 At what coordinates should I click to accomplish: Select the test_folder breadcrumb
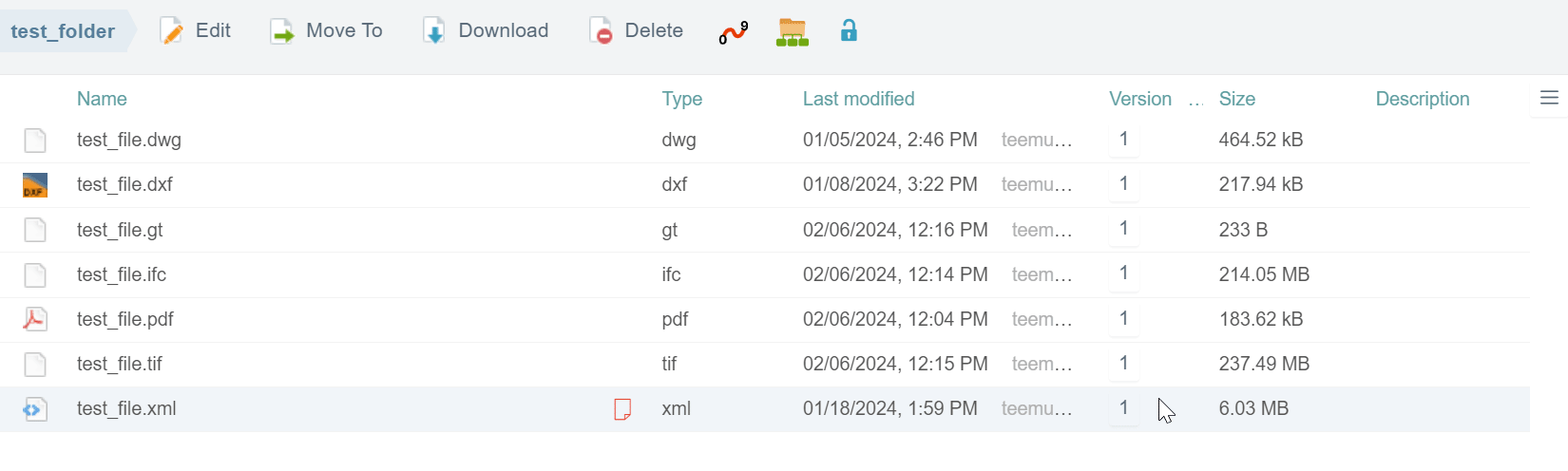(63, 31)
